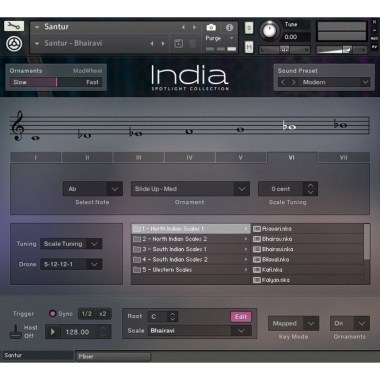This screenshot has height=380, width=380.
Task: Switch to scale degree tab IV
Action: pos(189,157)
